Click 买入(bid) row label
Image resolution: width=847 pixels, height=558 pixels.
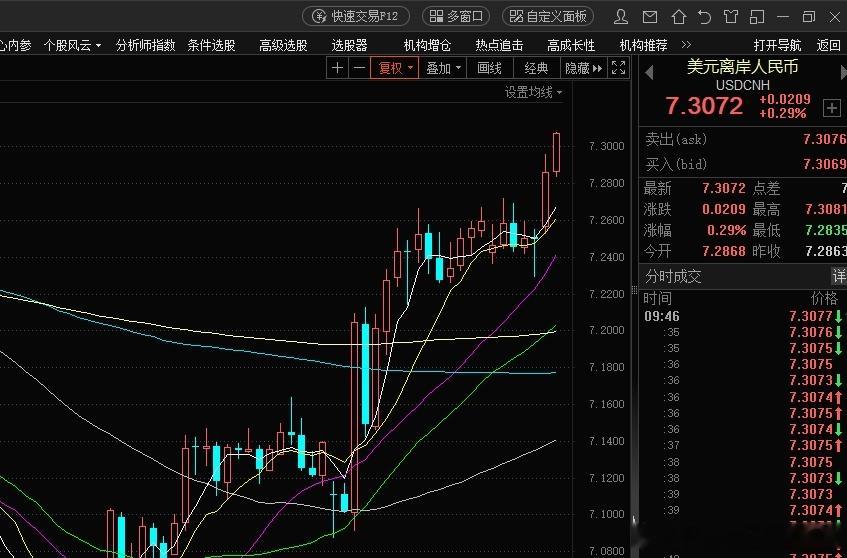click(x=676, y=164)
